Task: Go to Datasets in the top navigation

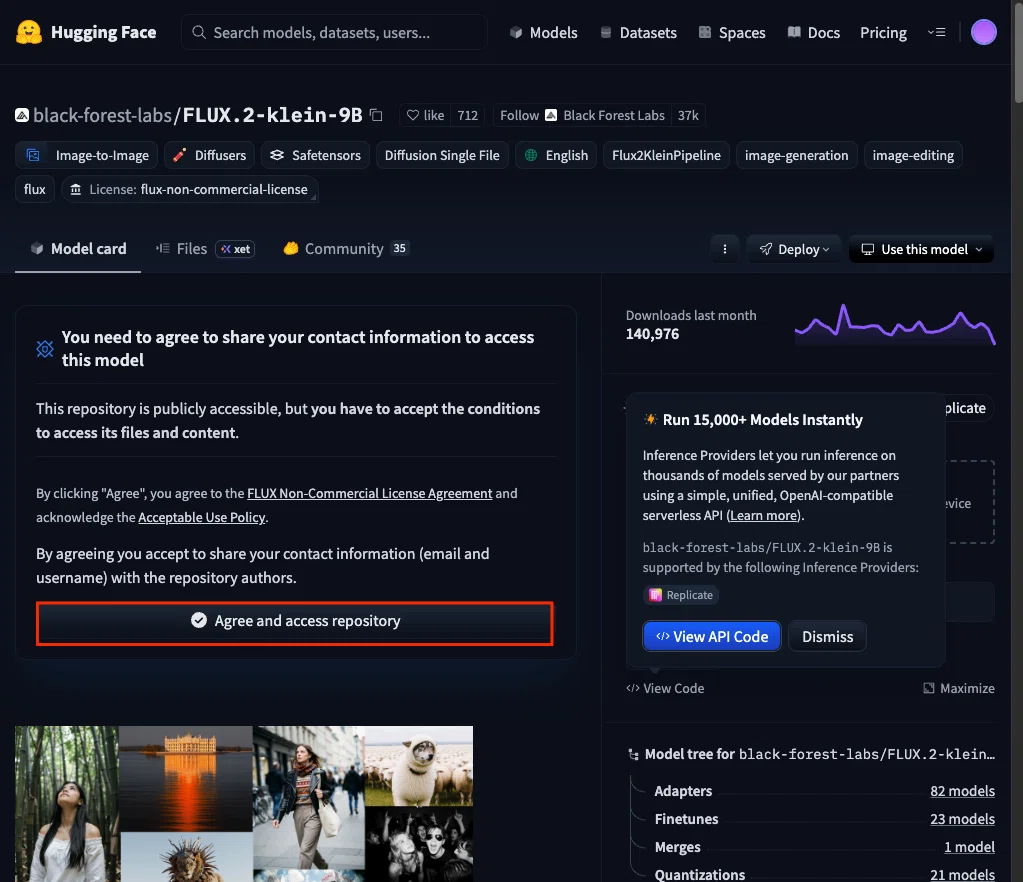Action: pyautogui.click(x=638, y=32)
